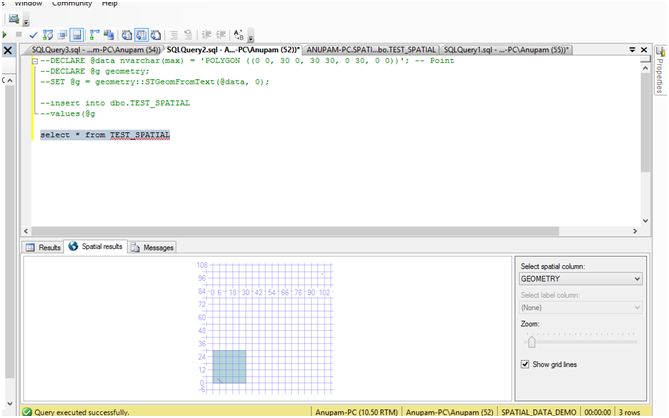Open the Select spatial column dropdown
Image resolution: width=669 pixels, height=418 pixels.
click(x=582, y=281)
